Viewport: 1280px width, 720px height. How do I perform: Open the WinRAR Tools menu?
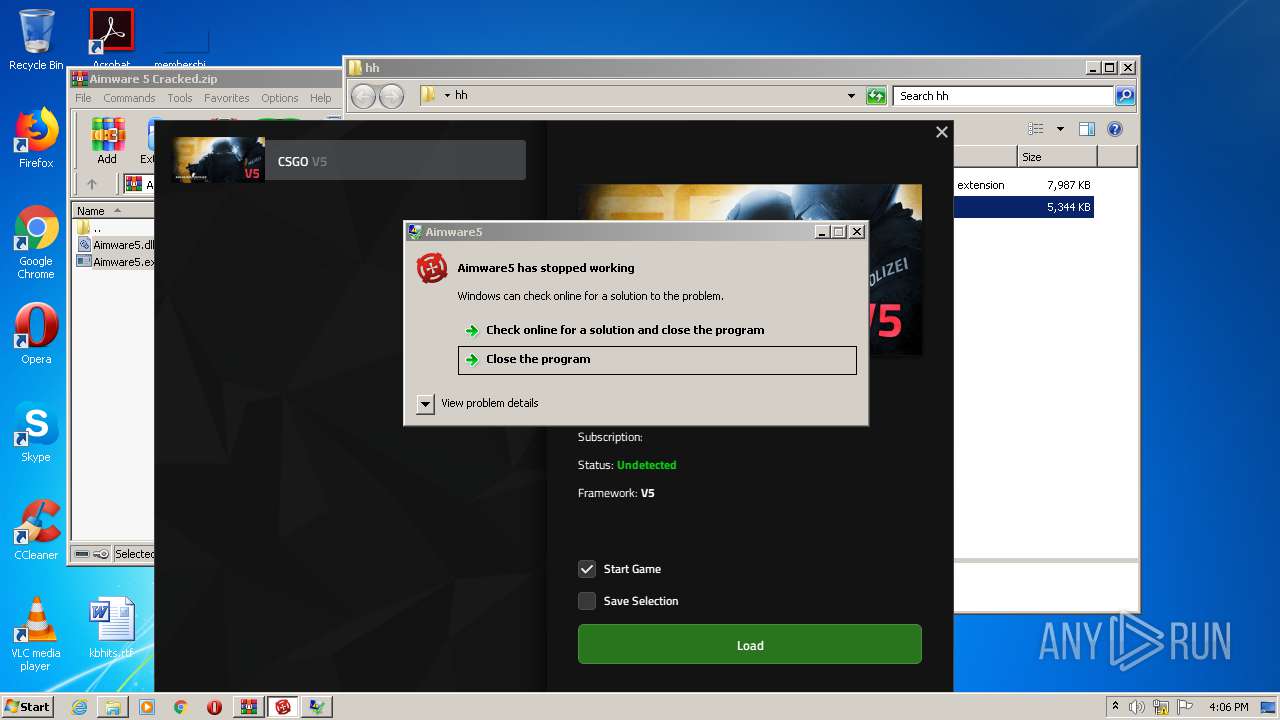coord(180,98)
